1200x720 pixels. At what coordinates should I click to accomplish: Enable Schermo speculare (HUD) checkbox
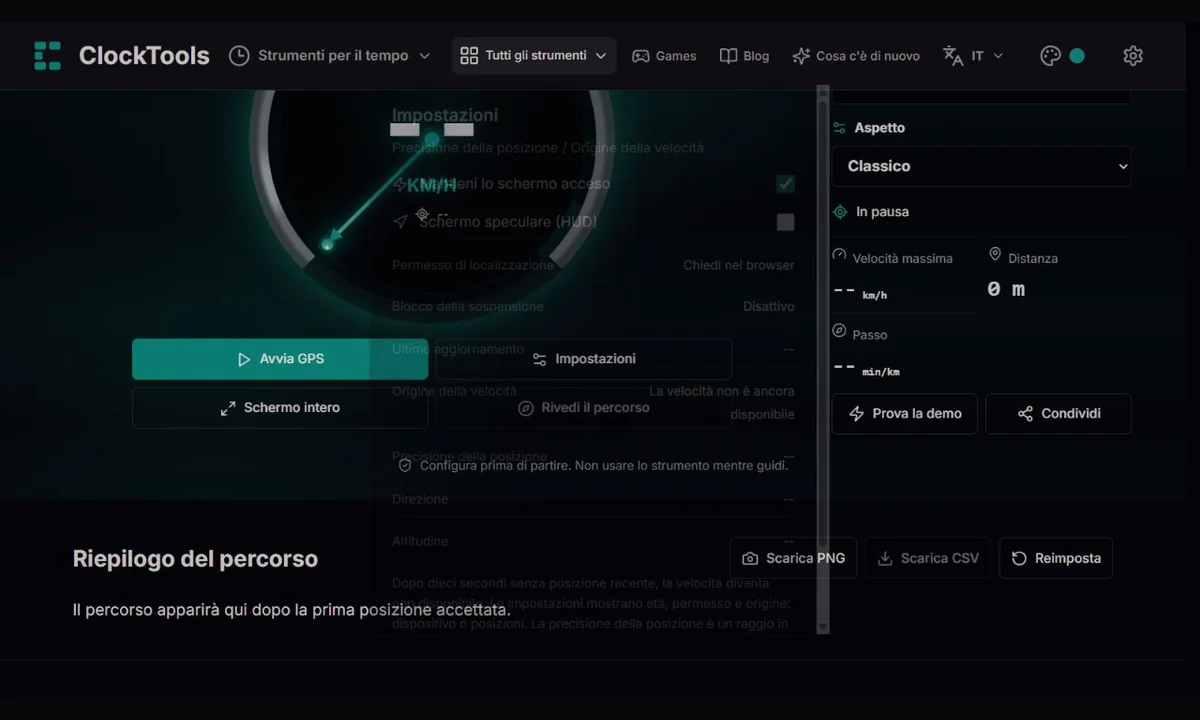click(x=786, y=222)
